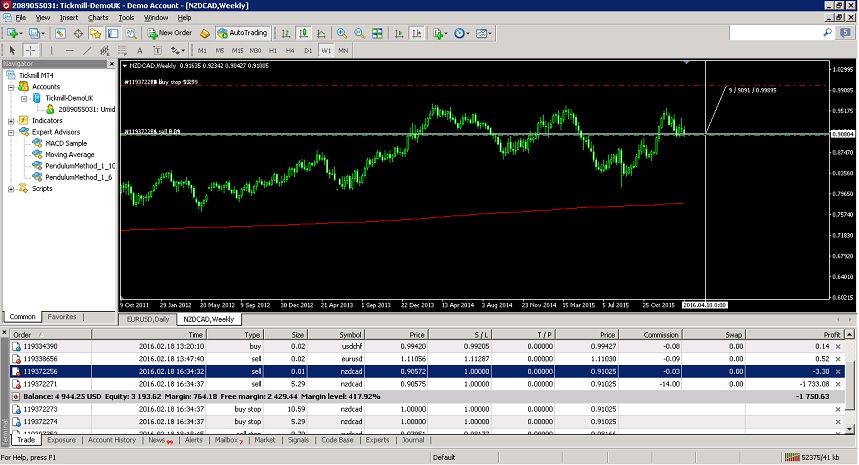Open the Journal tab

pos(413,440)
